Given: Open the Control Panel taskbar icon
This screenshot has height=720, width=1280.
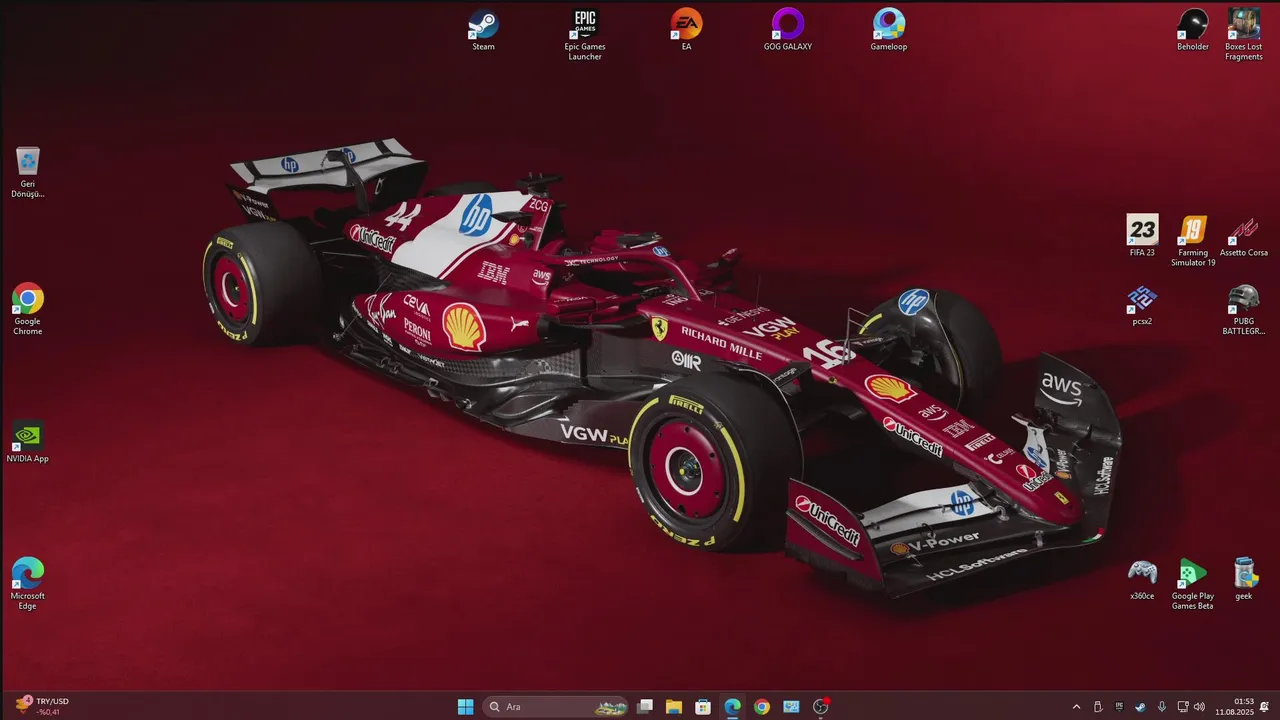Looking at the screenshot, I should 791,707.
